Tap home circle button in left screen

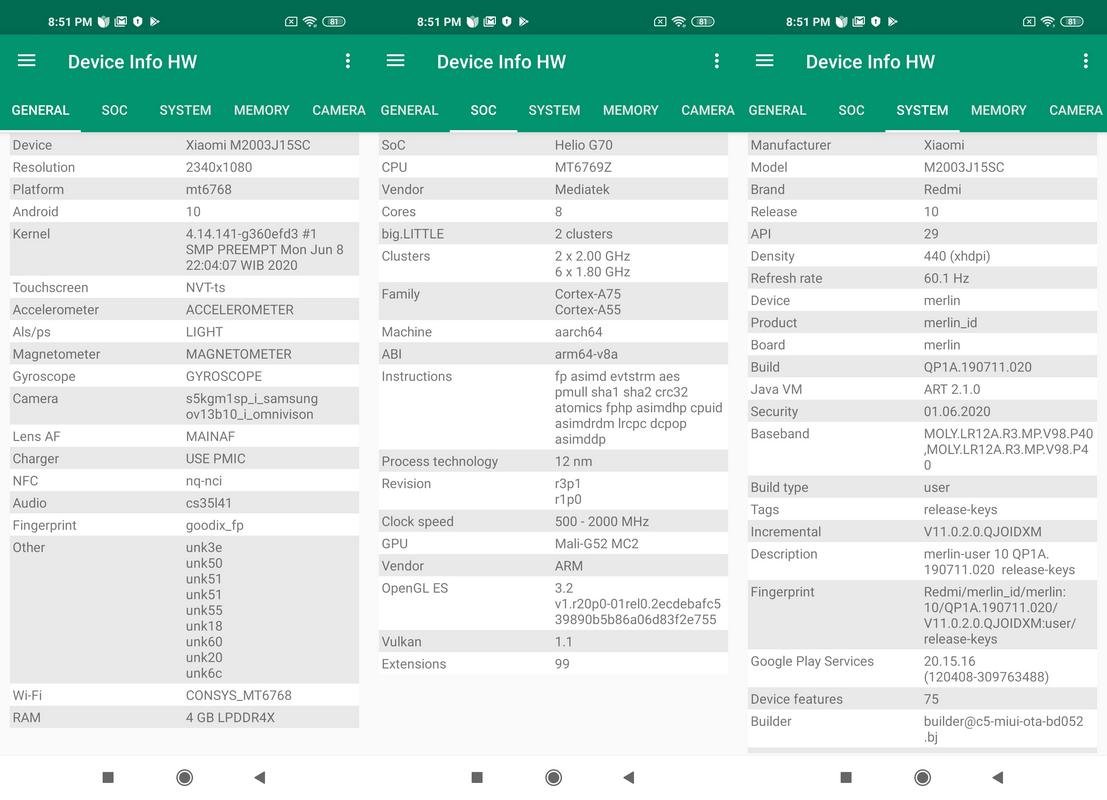click(184, 777)
